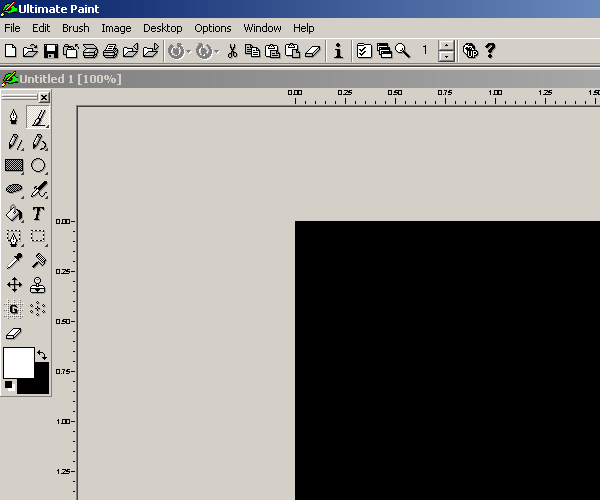This screenshot has width=600, height=500.
Task: Expand the Redo history dropdown arrow
Action: click(217, 51)
